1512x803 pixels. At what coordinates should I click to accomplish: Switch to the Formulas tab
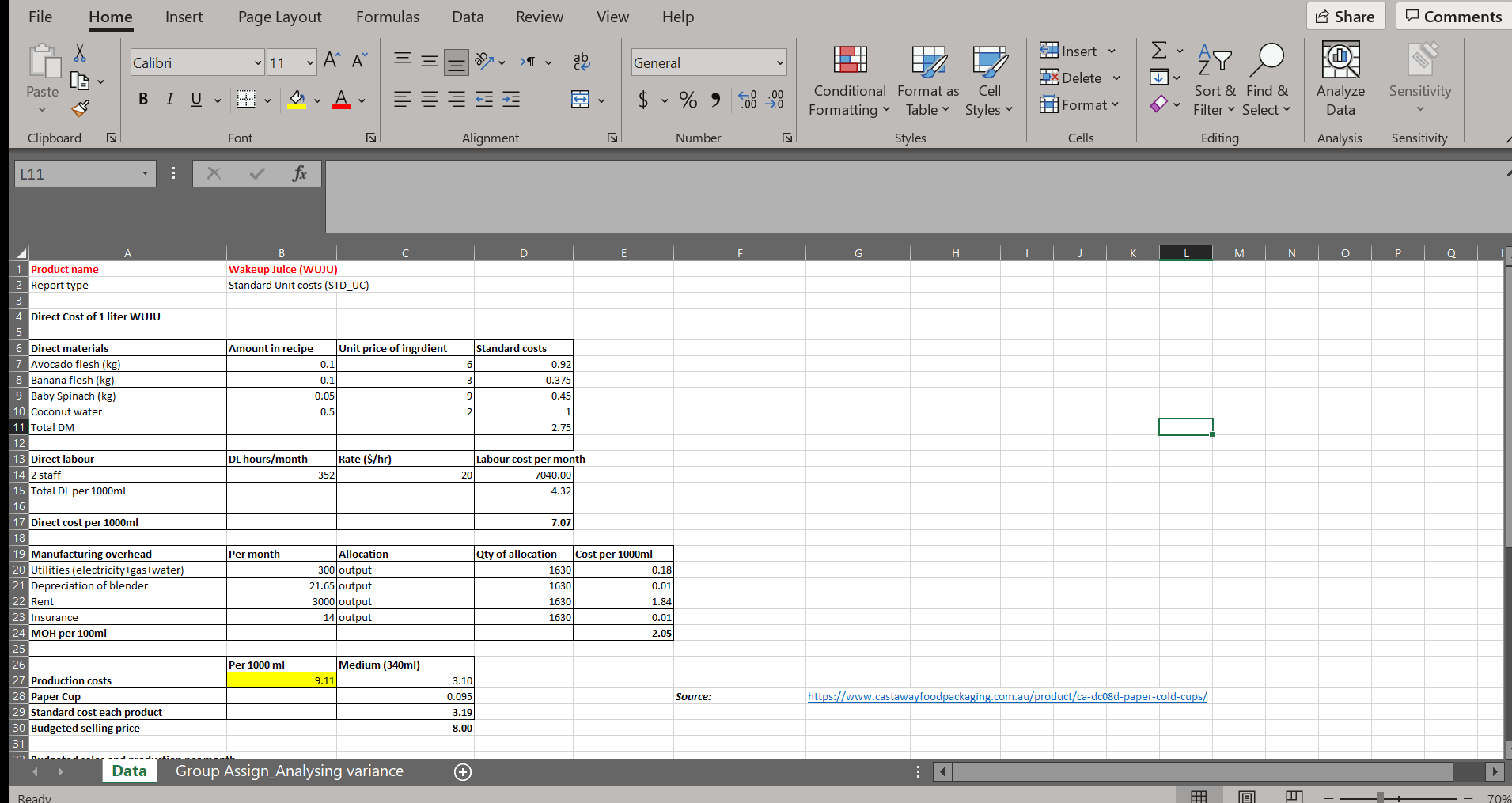point(388,17)
